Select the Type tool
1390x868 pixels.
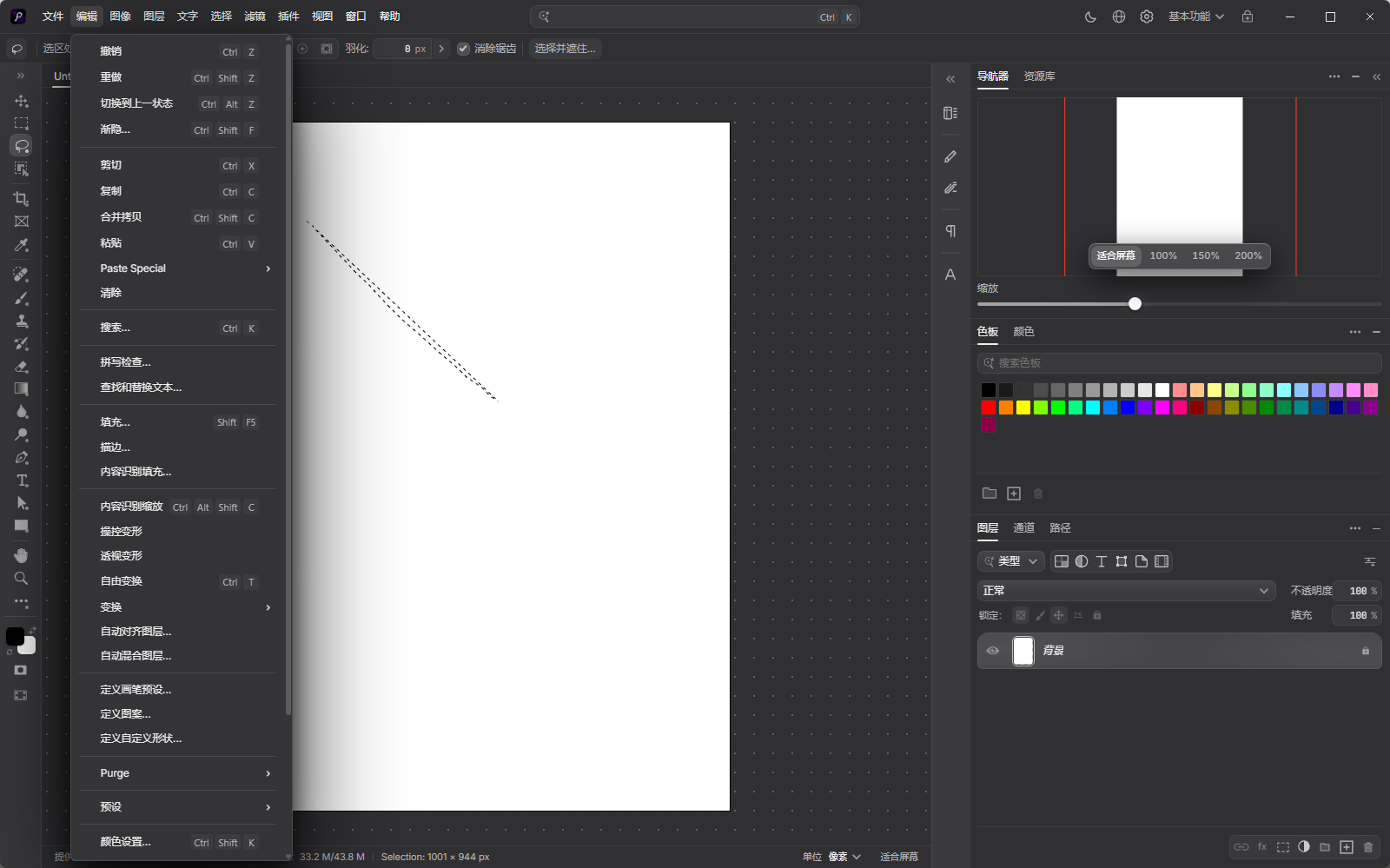point(22,480)
